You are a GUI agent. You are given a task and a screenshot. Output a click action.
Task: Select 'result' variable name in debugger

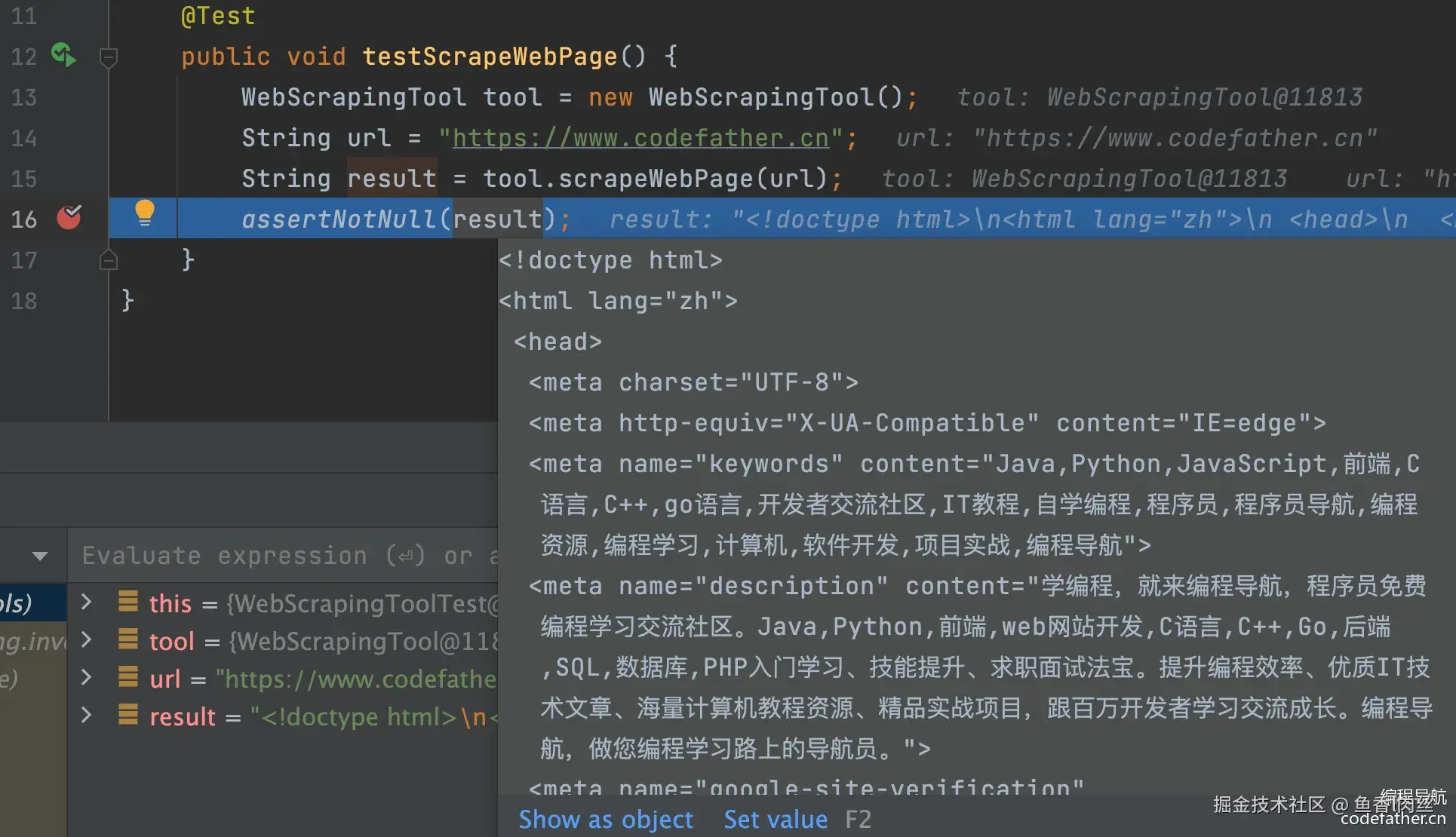tap(183, 716)
